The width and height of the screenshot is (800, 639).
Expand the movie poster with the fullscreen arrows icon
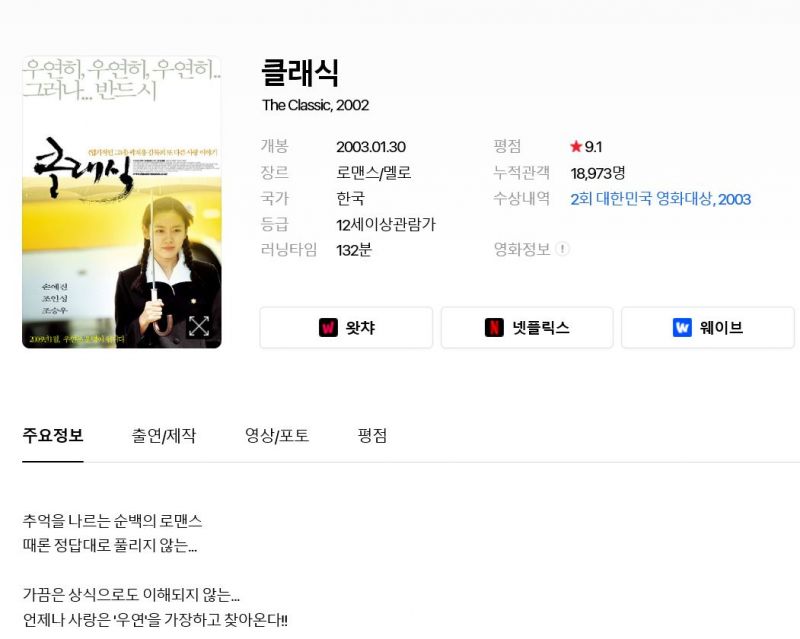[x=198, y=326]
